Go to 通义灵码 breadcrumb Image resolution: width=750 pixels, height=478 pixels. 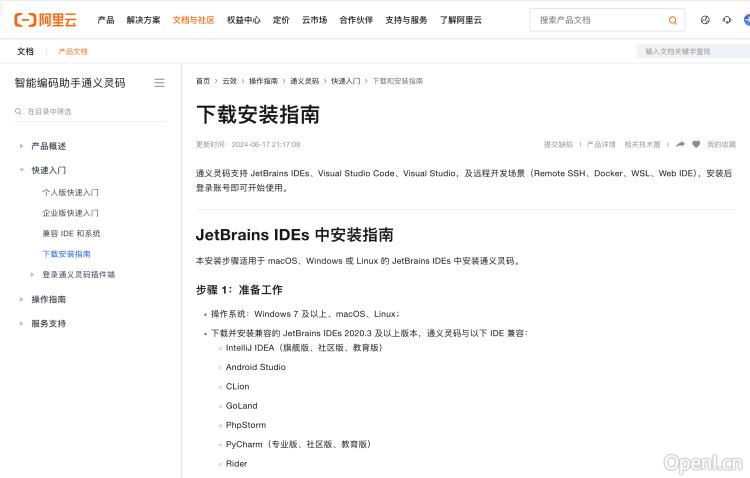pos(305,81)
